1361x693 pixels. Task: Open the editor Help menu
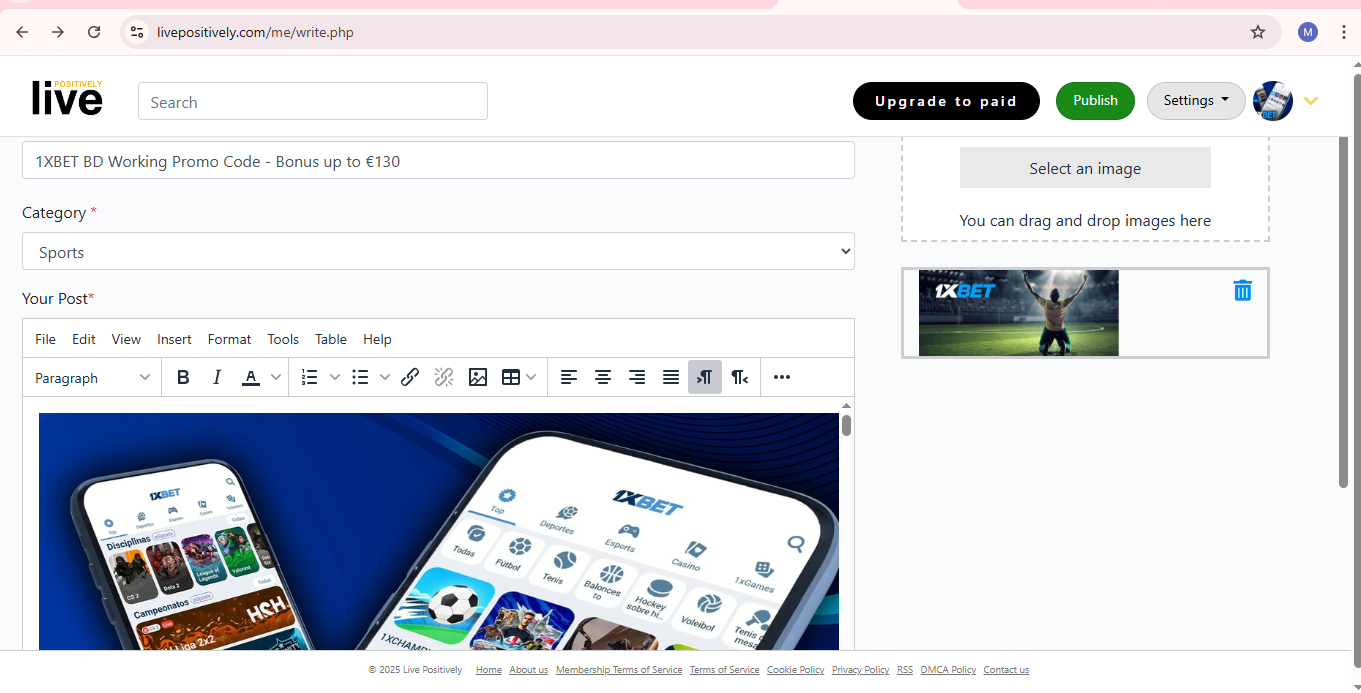(377, 339)
